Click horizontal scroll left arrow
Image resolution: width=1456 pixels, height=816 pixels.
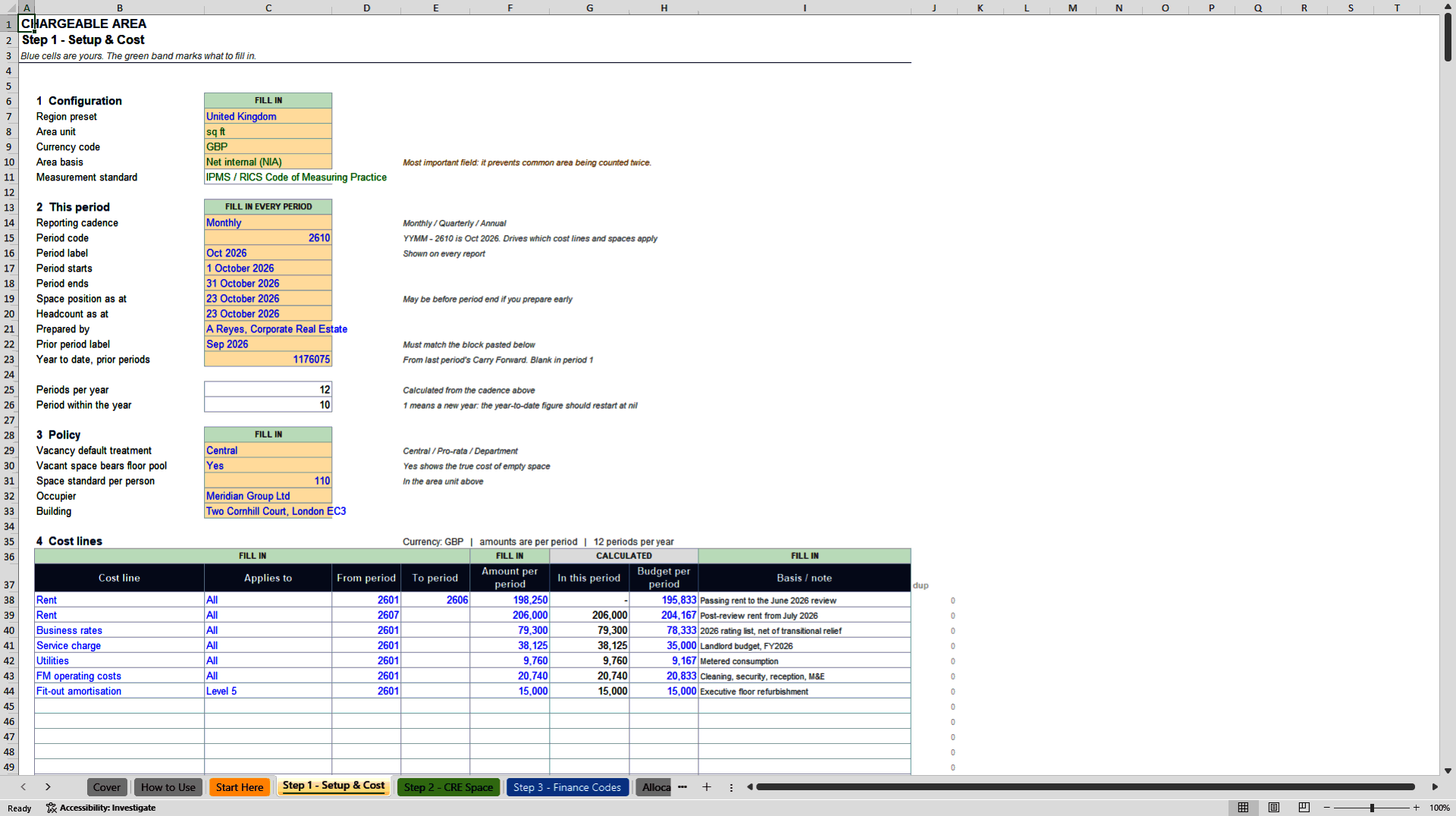749,787
